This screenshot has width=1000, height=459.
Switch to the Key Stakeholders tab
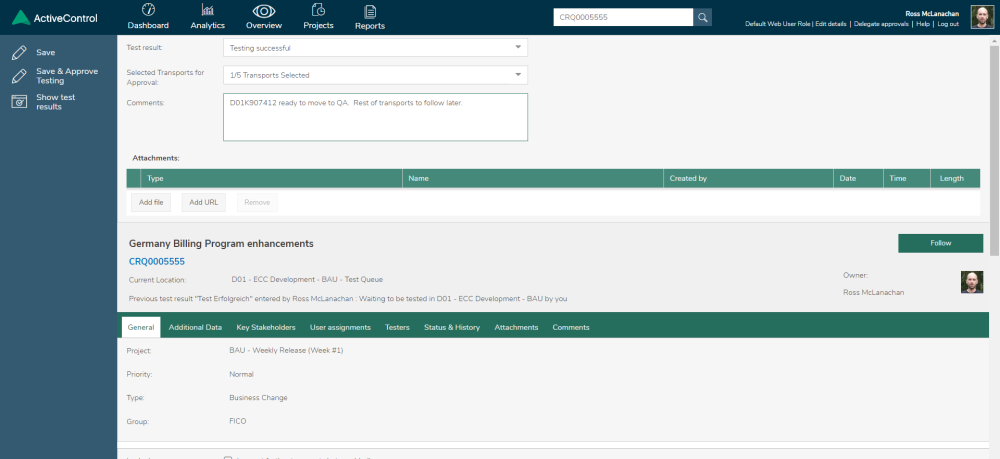coord(266,327)
